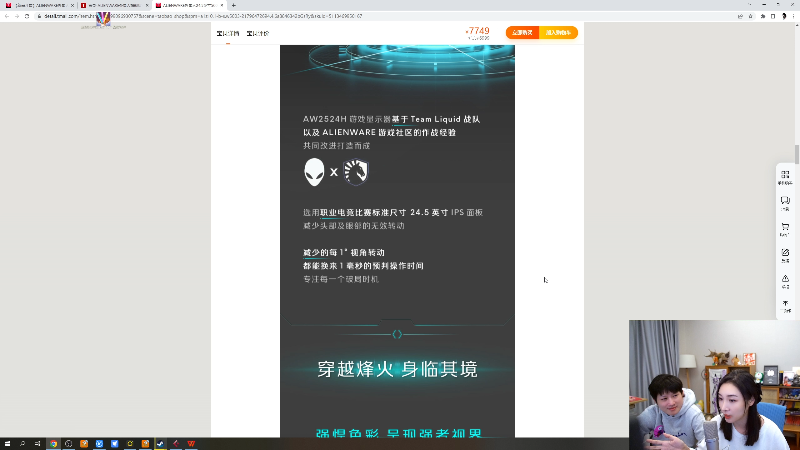Viewport: 800px width, 450px height.
Task: Click the yellow add to cart button
Action: (x=558, y=33)
